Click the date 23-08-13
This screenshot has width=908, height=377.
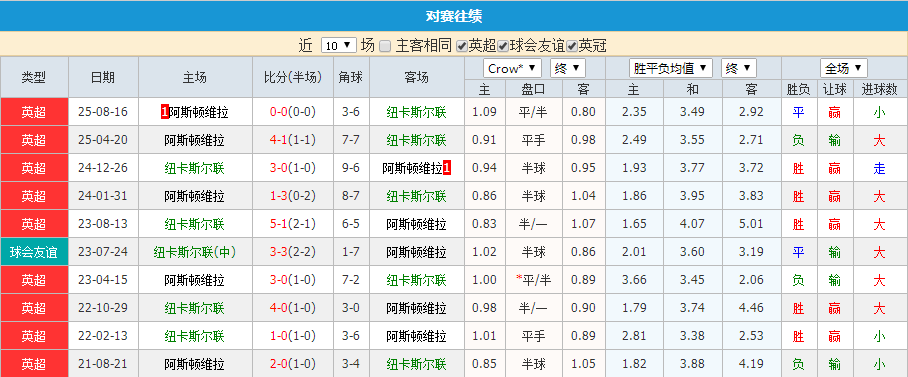(x=103, y=224)
